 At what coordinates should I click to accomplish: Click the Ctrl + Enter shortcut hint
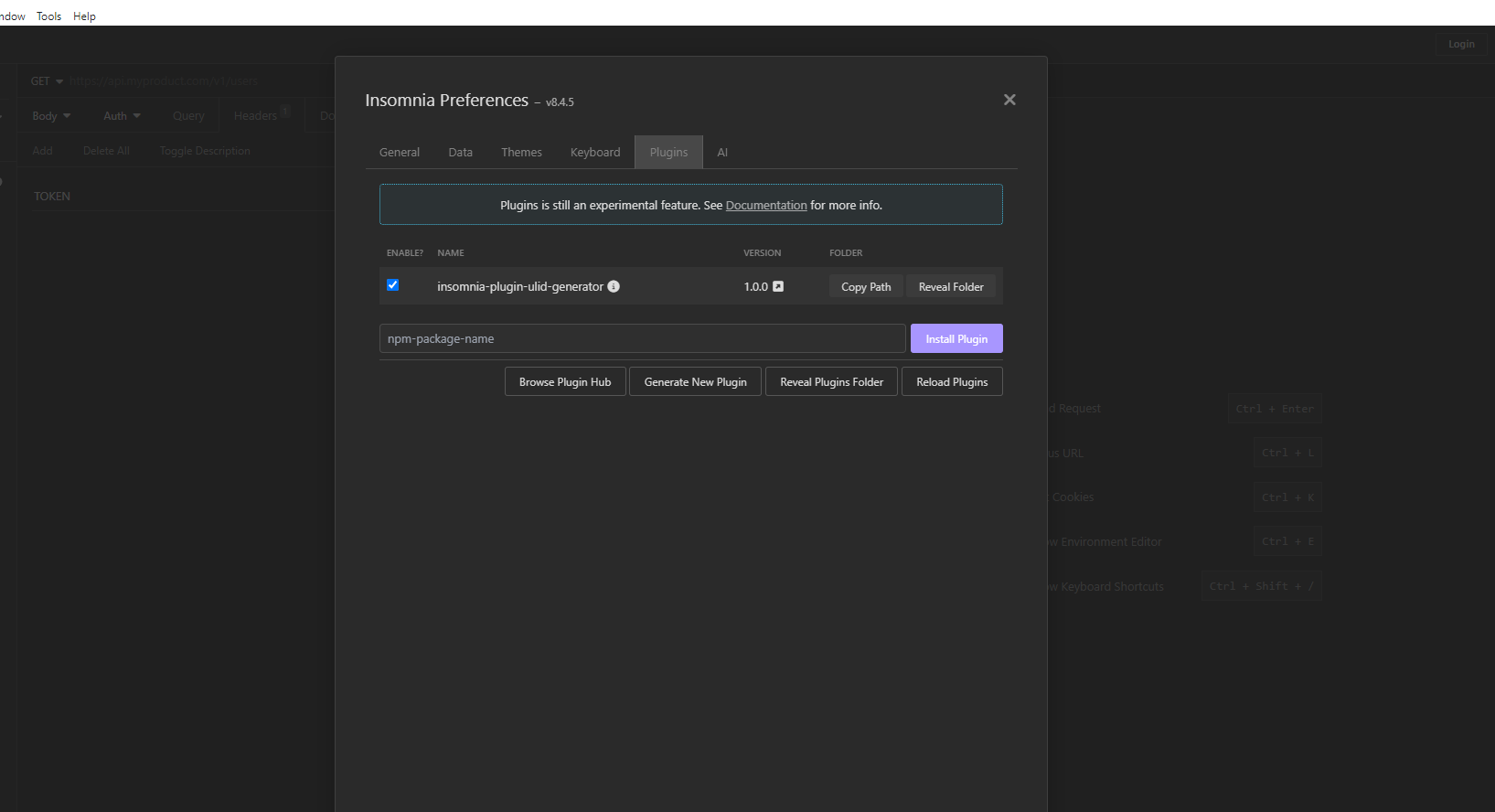[x=1275, y=409]
